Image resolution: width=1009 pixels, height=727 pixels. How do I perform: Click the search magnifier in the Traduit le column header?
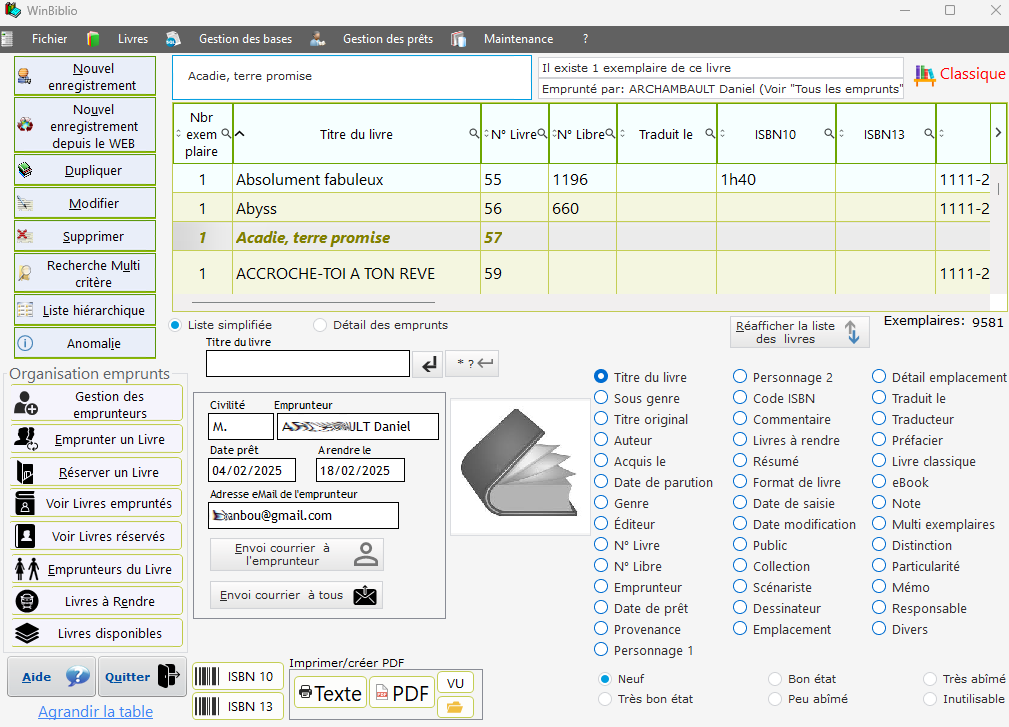(x=710, y=133)
